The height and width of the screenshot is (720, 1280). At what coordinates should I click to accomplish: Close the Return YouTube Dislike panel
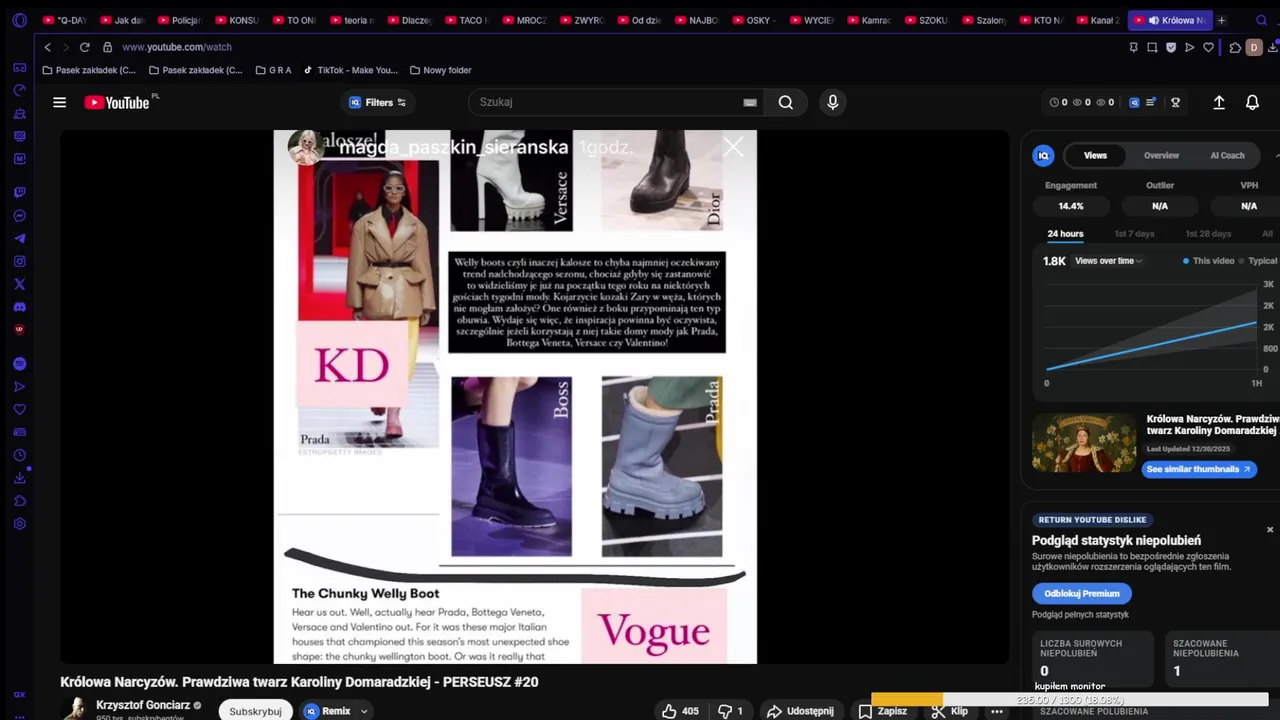click(1270, 530)
